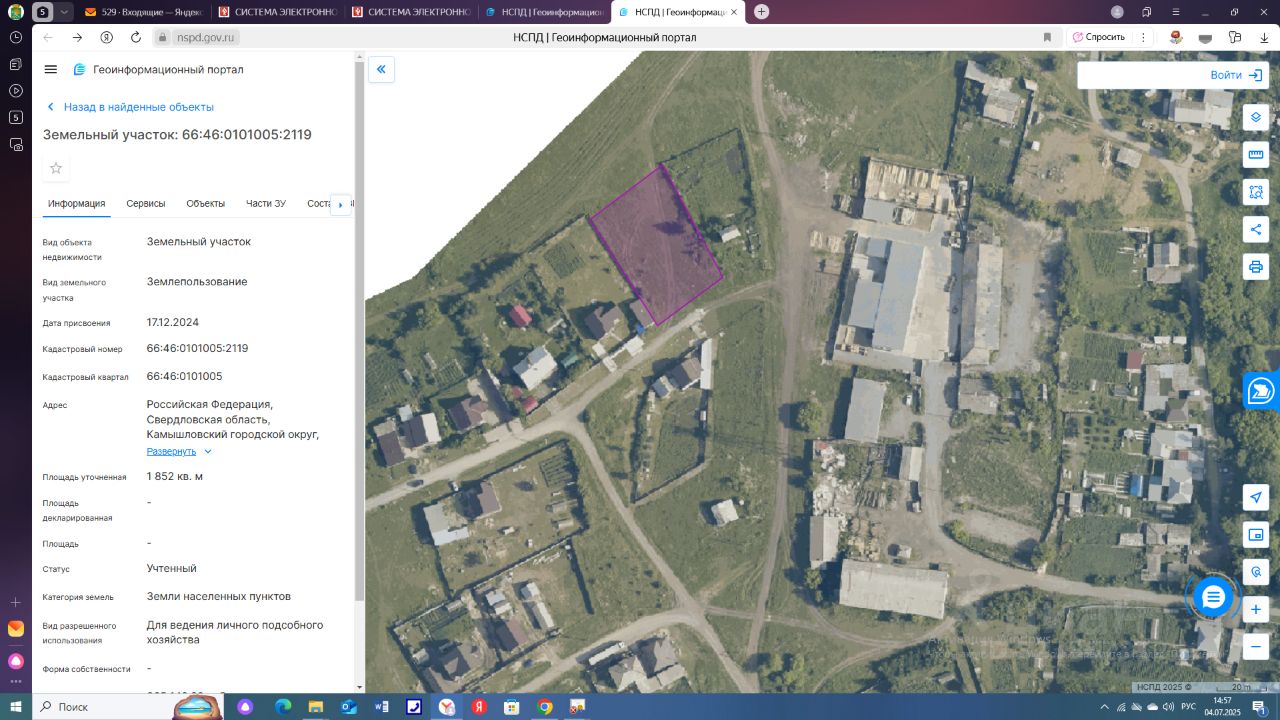Open the map layers panel

click(x=1256, y=117)
